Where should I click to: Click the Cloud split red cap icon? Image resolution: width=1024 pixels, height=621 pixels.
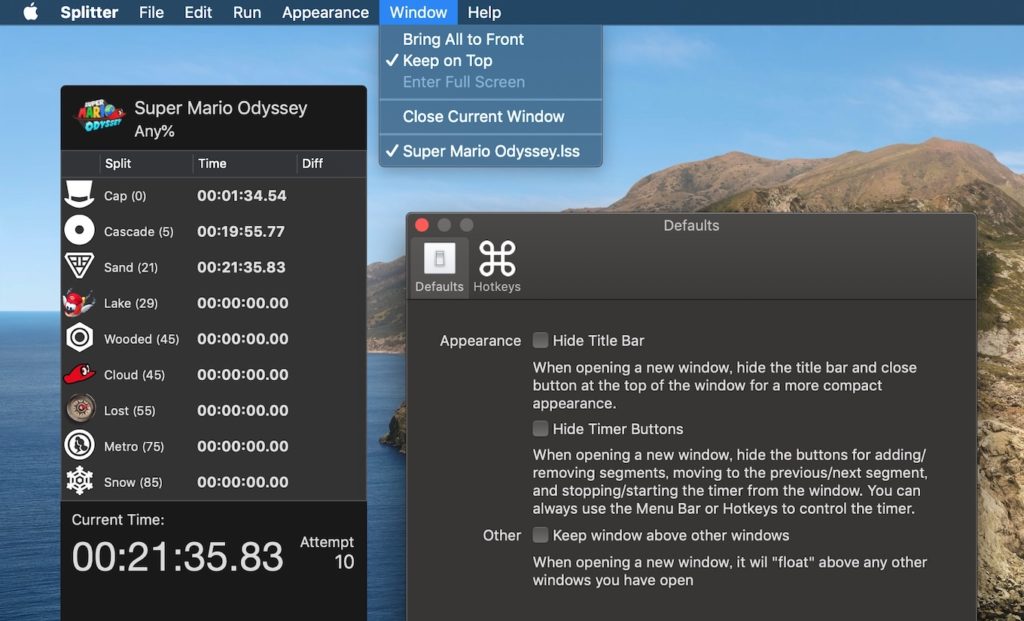point(79,375)
